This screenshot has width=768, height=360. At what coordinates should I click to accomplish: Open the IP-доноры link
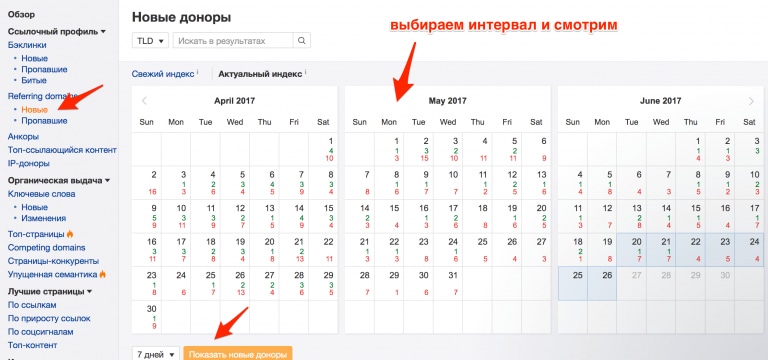pyautogui.click(x=29, y=163)
